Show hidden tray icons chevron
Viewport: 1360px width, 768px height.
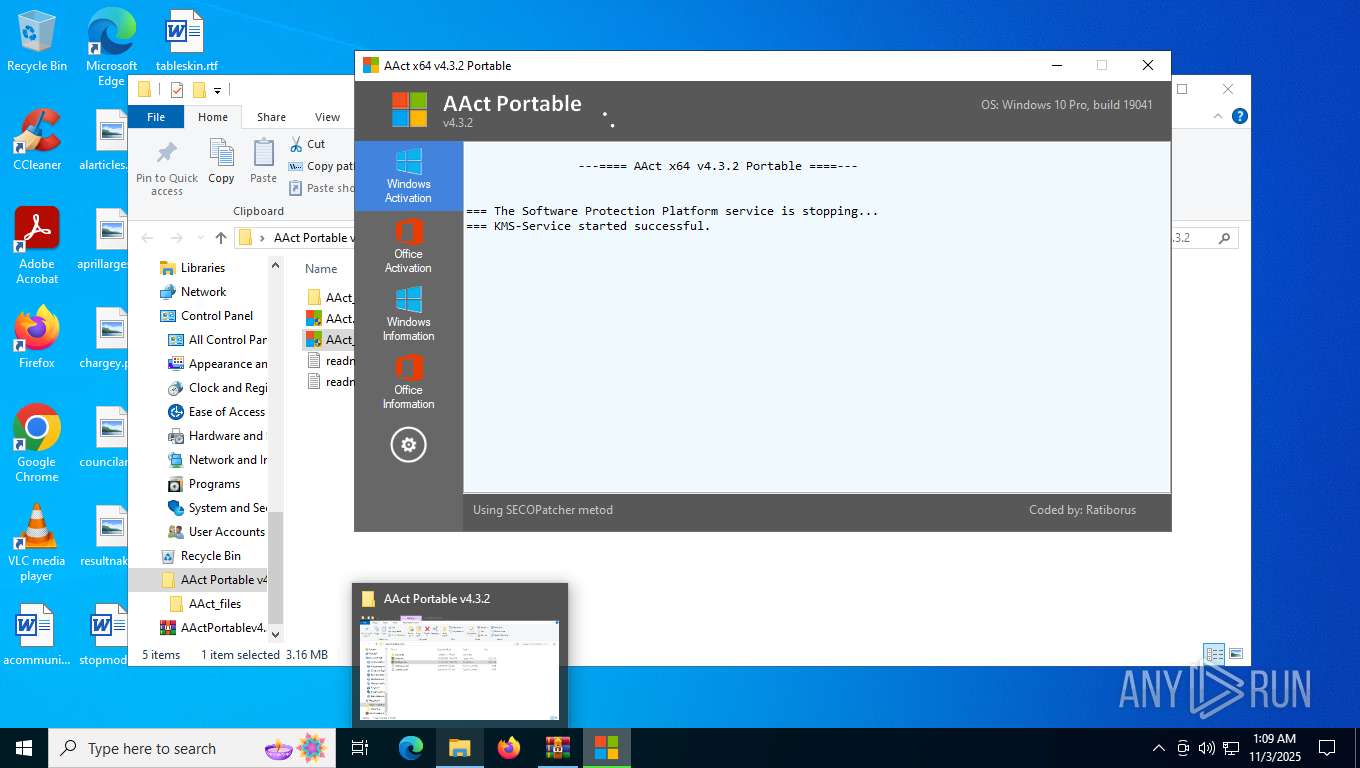[x=1159, y=748]
